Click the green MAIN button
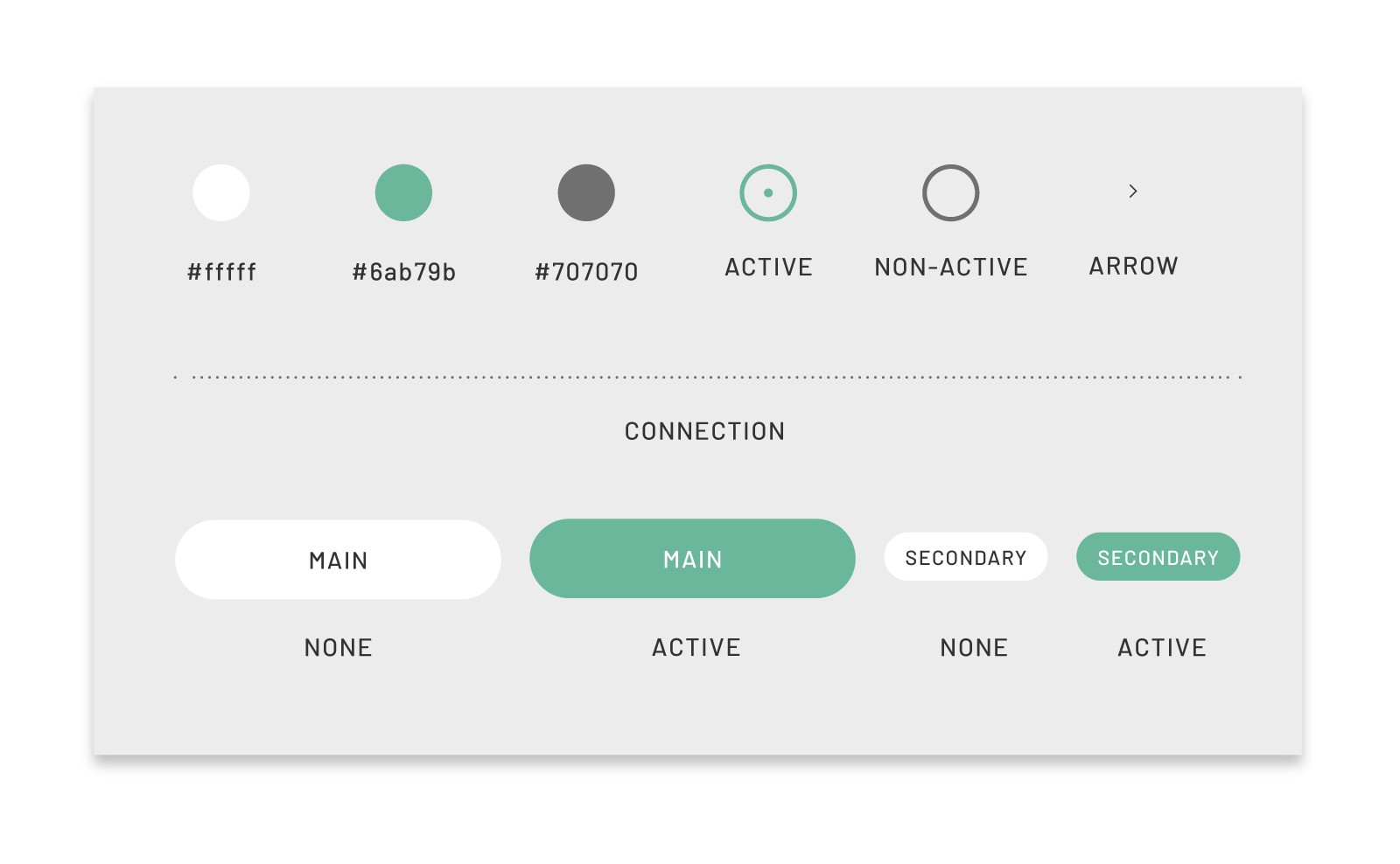Screen dimensions: 1400x864 click(x=692, y=559)
